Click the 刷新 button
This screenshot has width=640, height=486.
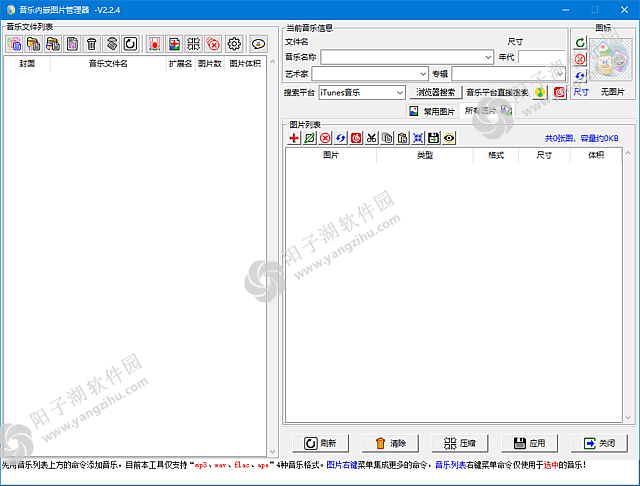pyautogui.click(x=320, y=443)
